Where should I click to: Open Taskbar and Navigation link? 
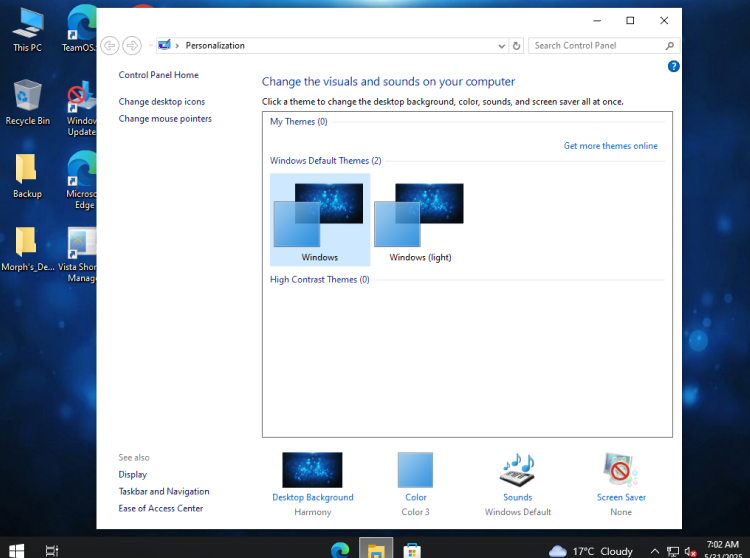point(164,492)
